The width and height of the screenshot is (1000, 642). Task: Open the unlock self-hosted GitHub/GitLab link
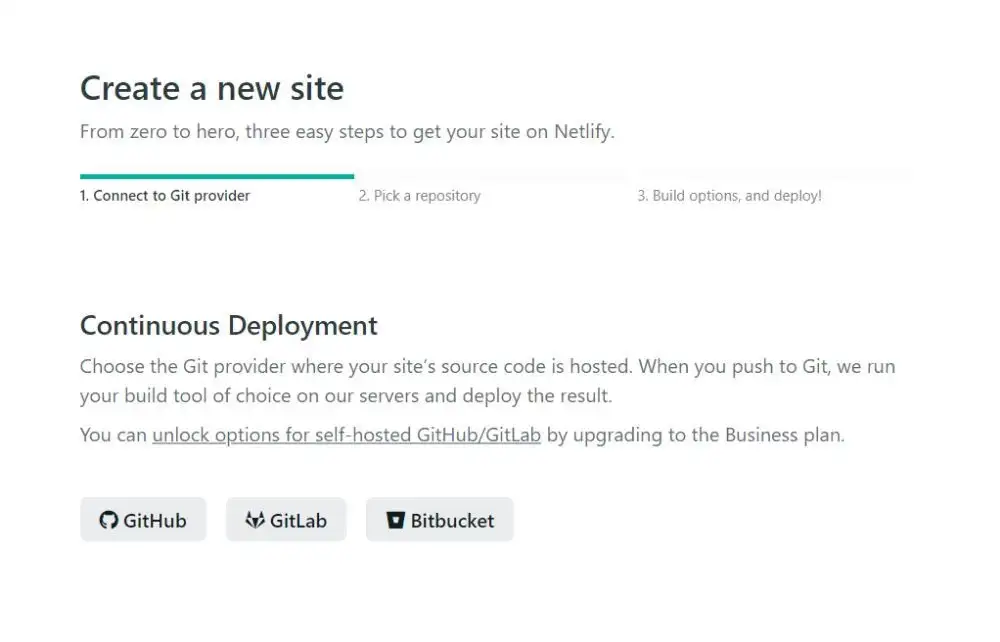tap(345, 435)
